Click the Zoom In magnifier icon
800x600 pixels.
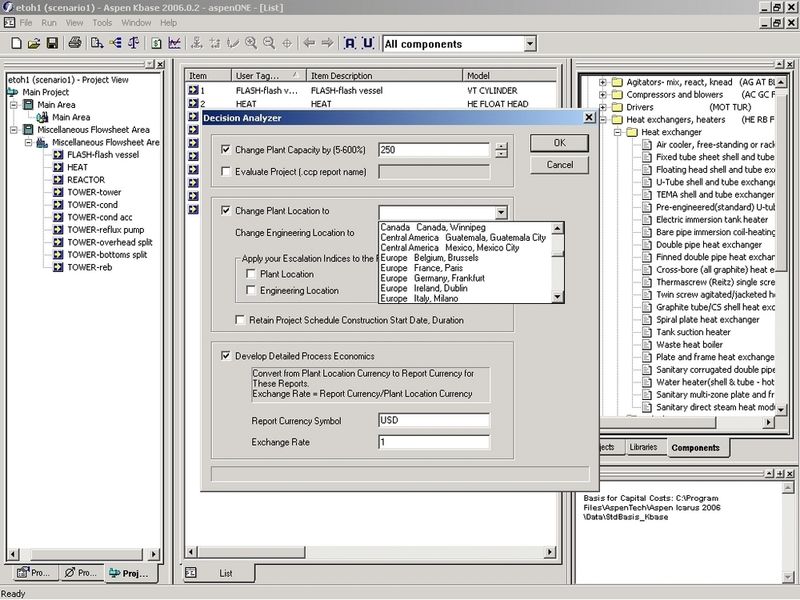(251, 44)
